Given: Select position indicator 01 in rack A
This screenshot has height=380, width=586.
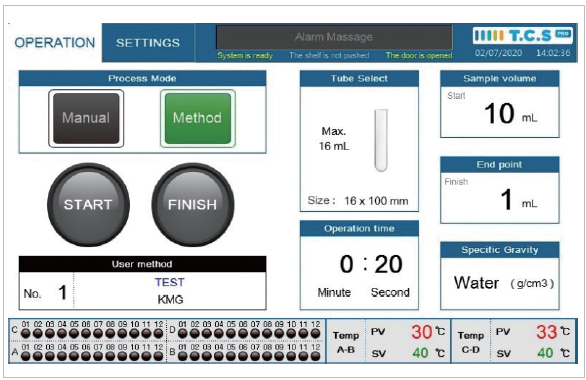Looking at the screenshot, I should (25, 356).
